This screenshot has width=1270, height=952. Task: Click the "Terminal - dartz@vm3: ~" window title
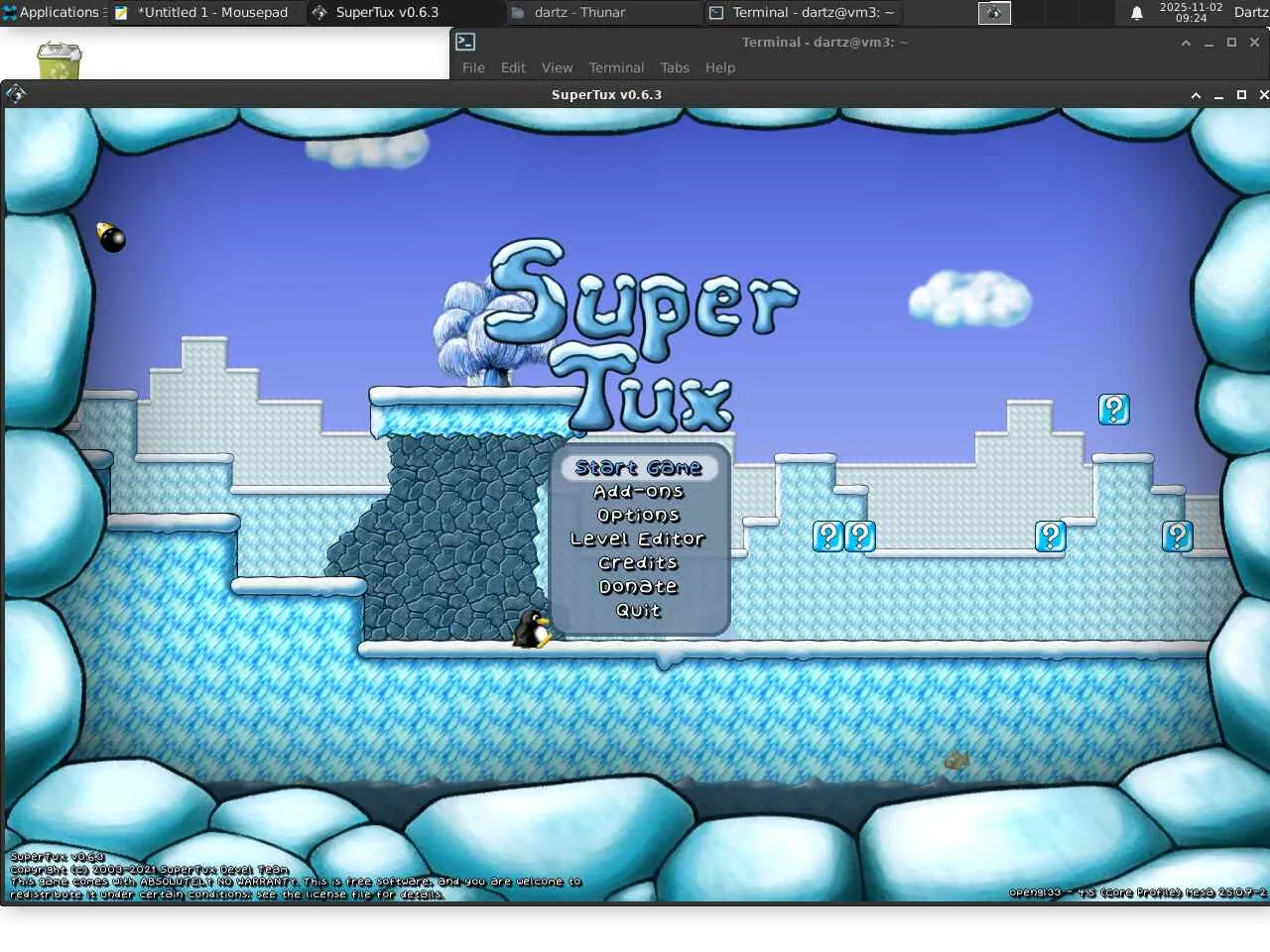825,43
